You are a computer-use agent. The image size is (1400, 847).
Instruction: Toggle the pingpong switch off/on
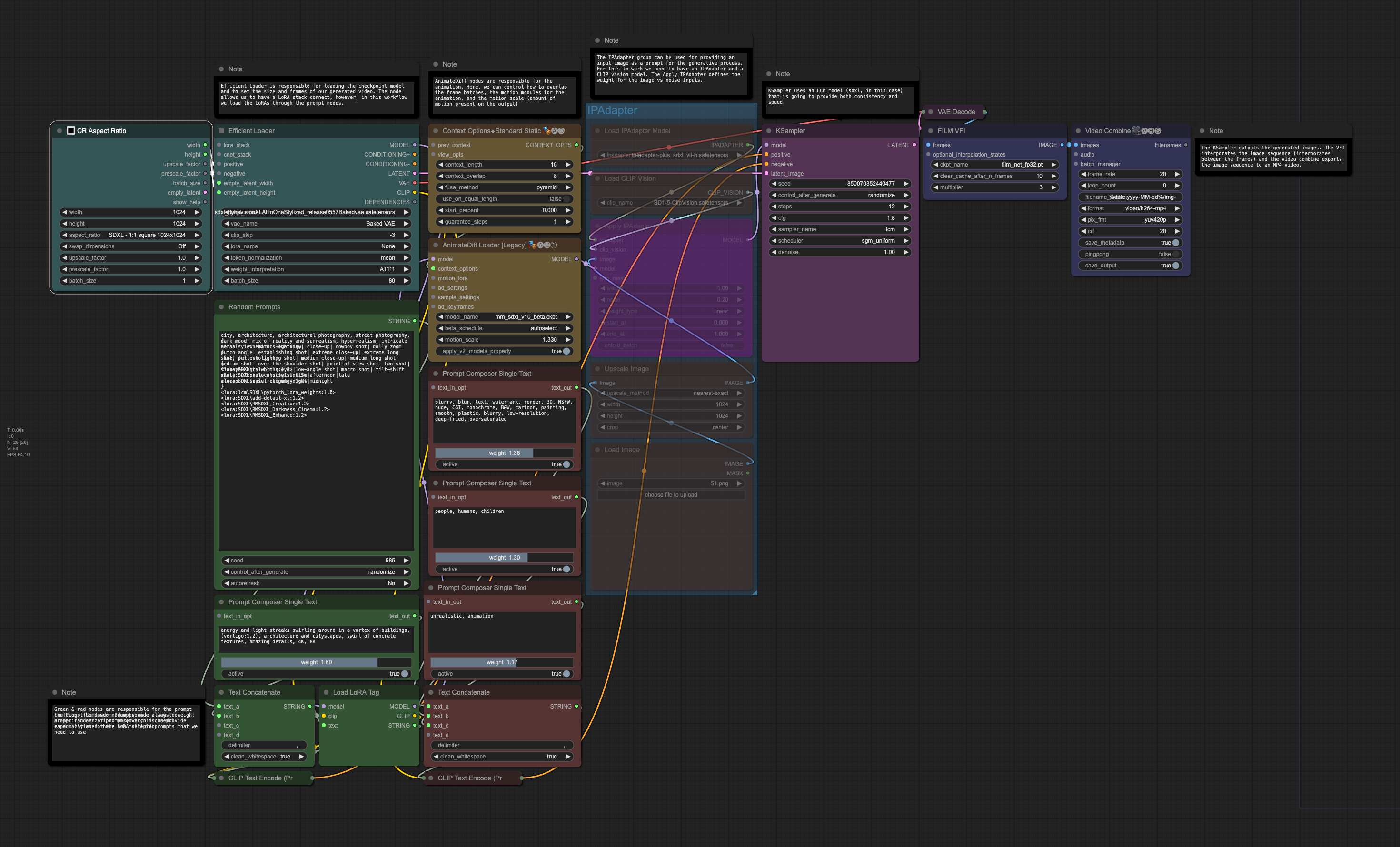point(1175,254)
